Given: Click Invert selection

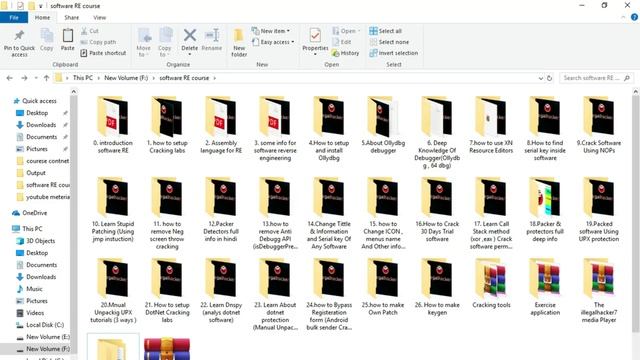Looking at the screenshot, I should tap(393, 53).
